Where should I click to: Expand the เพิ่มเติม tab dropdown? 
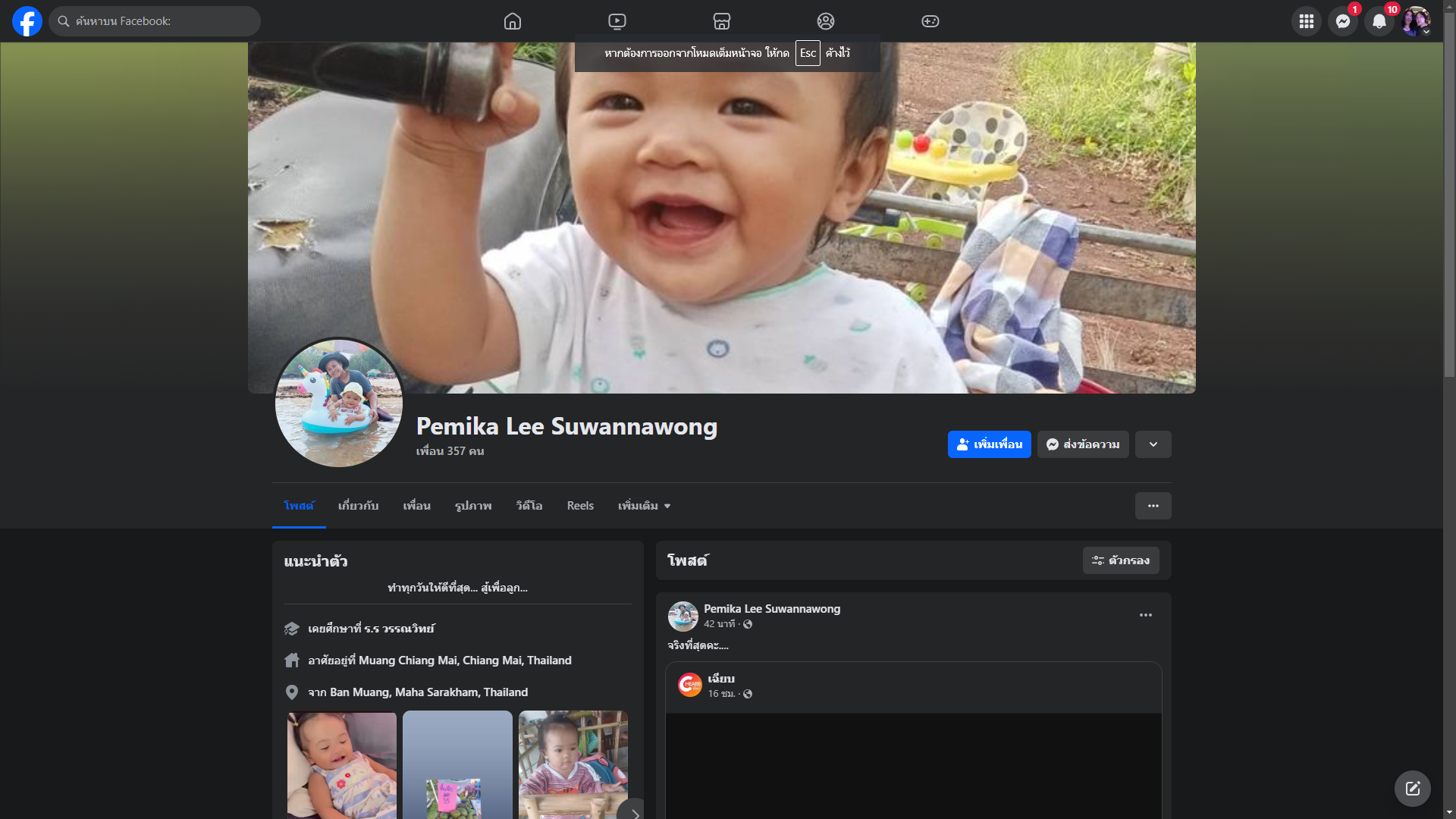tap(644, 506)
